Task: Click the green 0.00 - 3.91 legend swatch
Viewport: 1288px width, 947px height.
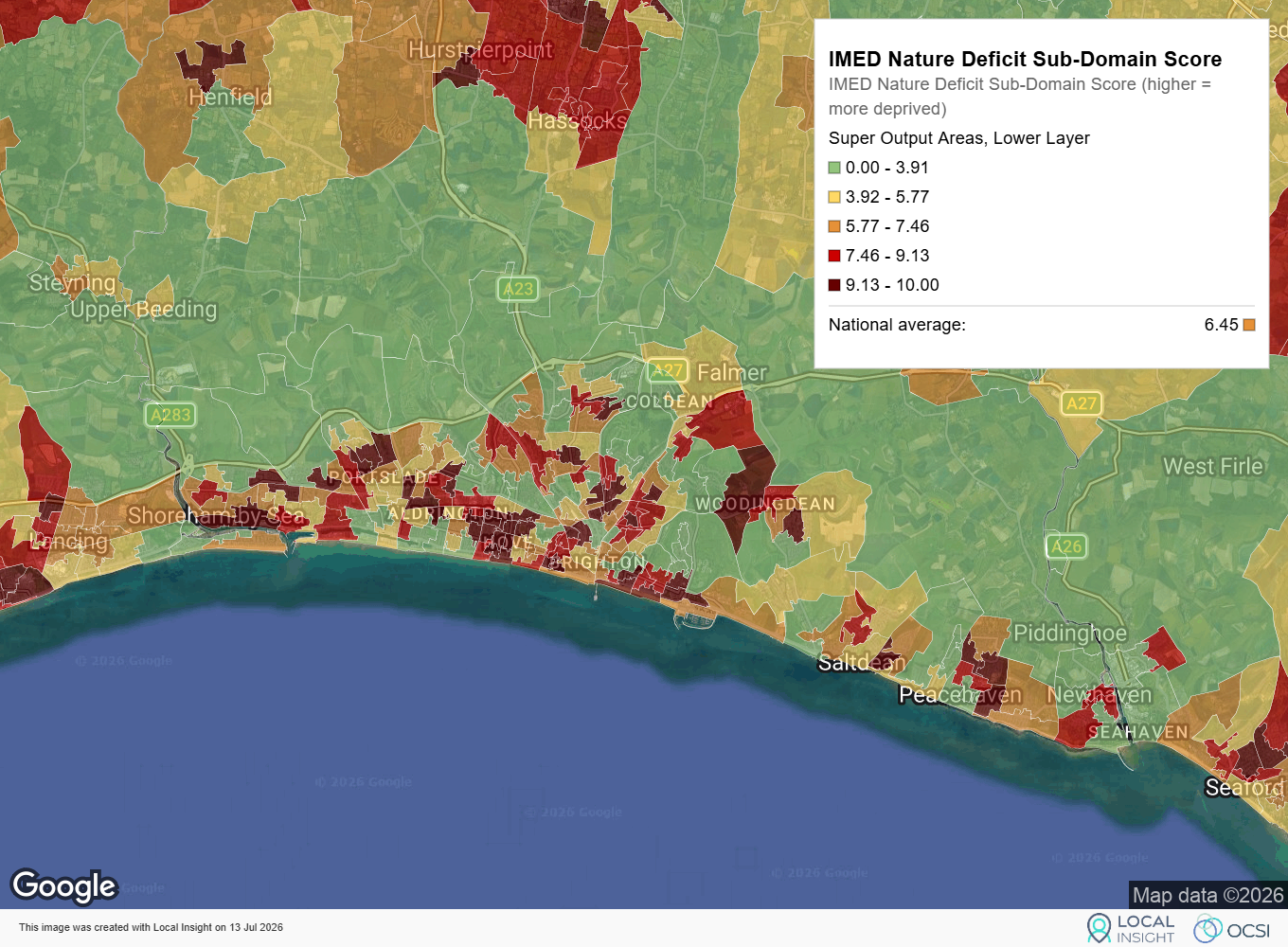Action: [834, 168]
